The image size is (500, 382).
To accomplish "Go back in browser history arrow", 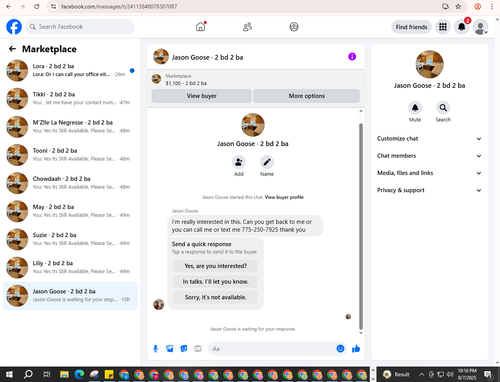I will click(x=9, y=6).
